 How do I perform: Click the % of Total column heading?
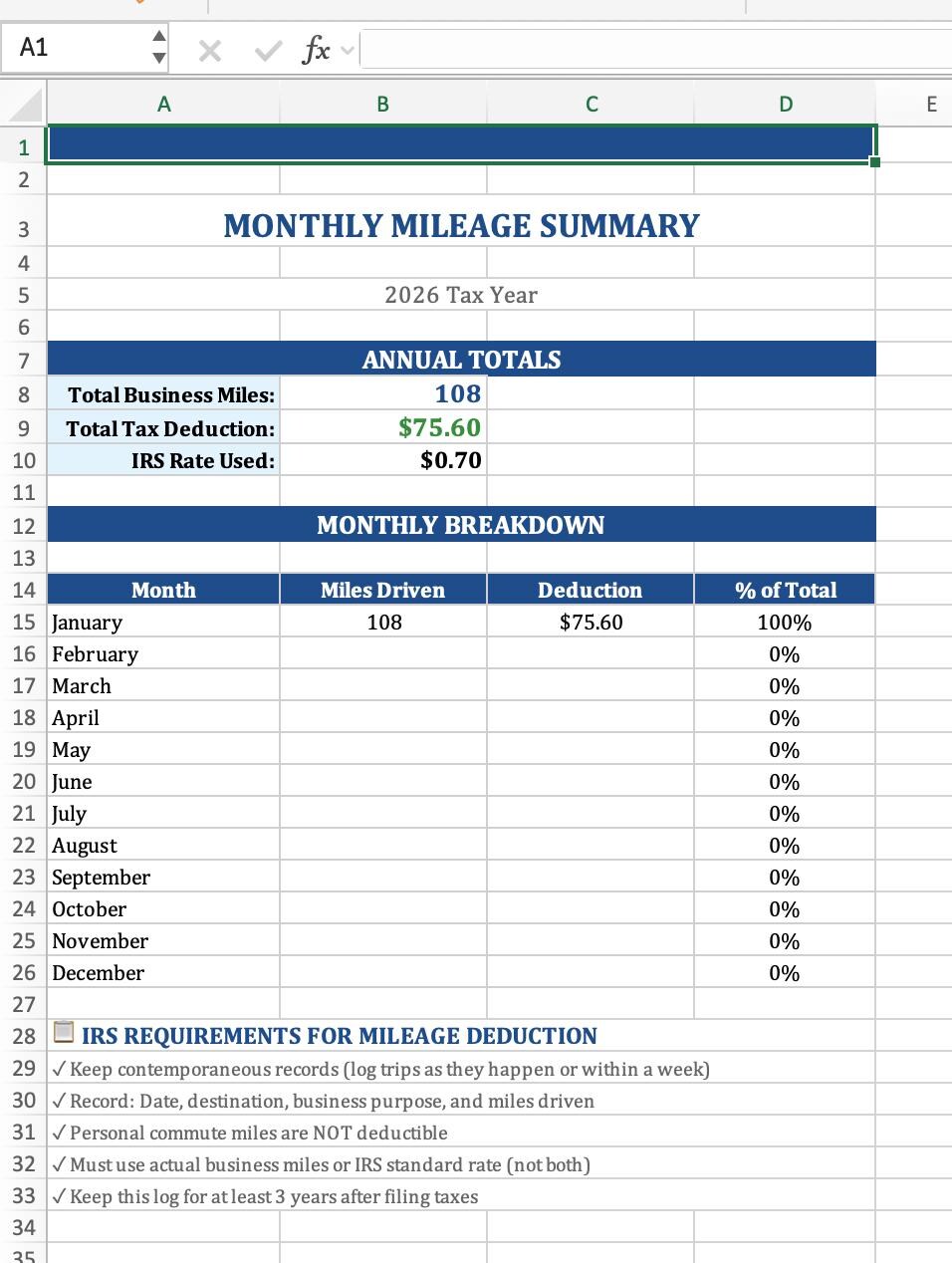coord(786,590)
